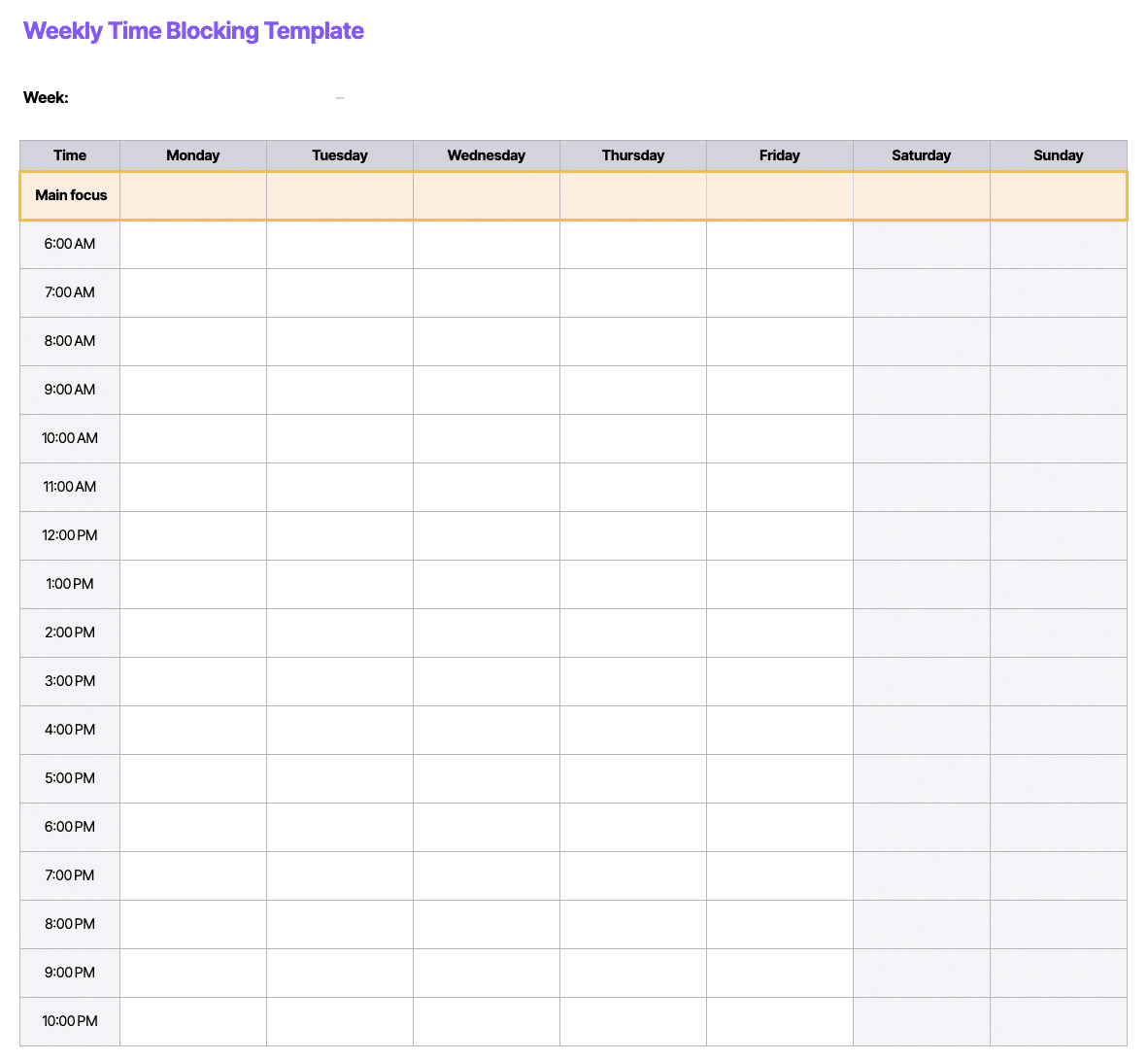
Task: Select the Monday column header
Action: coord(193,155)
